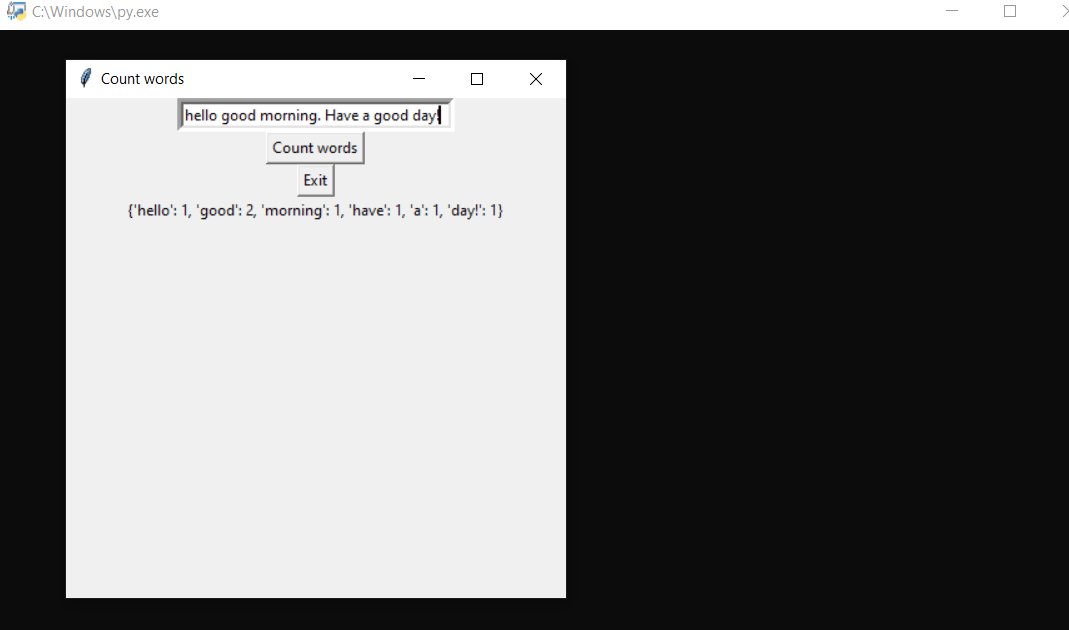Click the Count words title bar label
The width and height of the screenshot is (1069, 630).
point(144,78)
